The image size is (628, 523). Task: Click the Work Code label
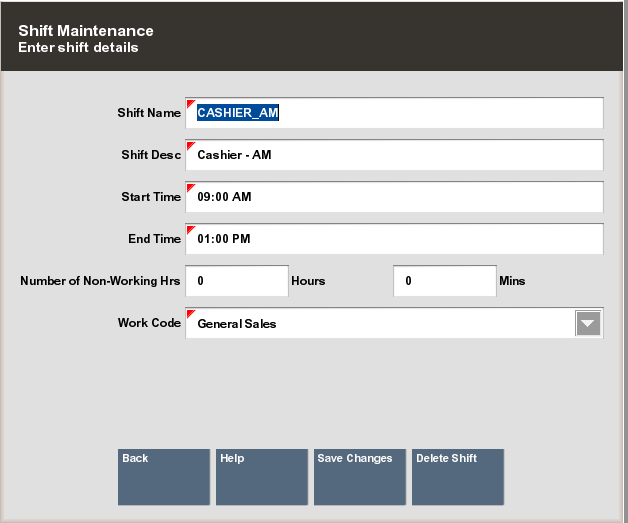[x=149, y=323]
